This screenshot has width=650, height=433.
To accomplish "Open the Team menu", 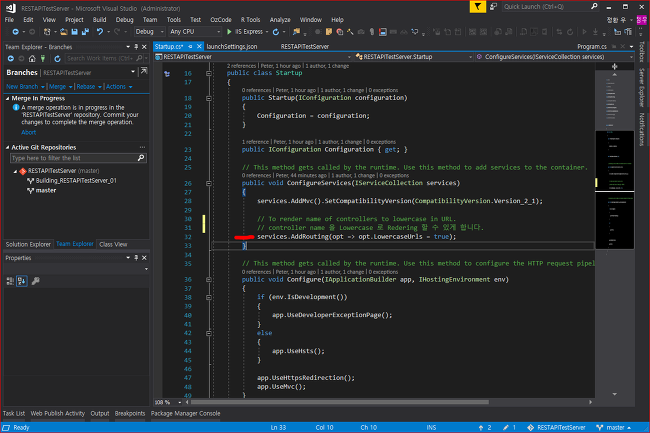I will pyautogui.click(x=150, y=19).
